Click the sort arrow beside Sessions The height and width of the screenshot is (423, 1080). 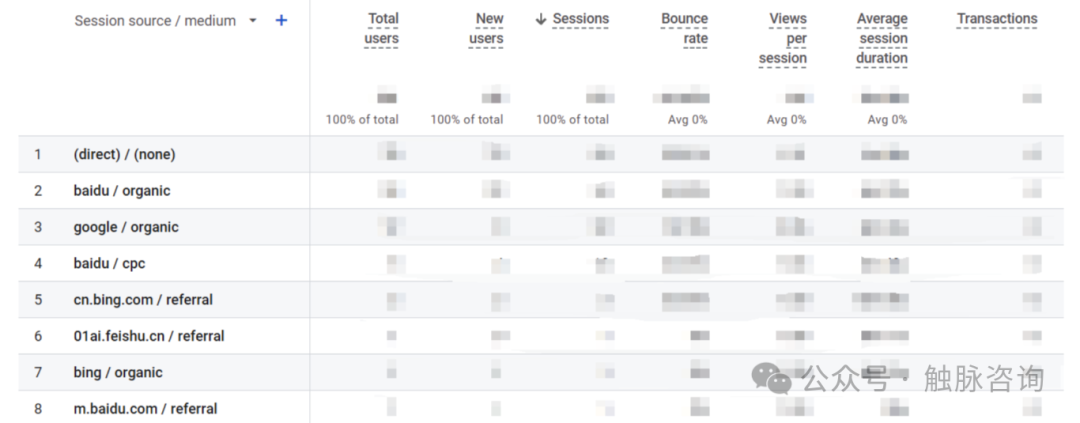pyautogui.click(x=541, y=19)
